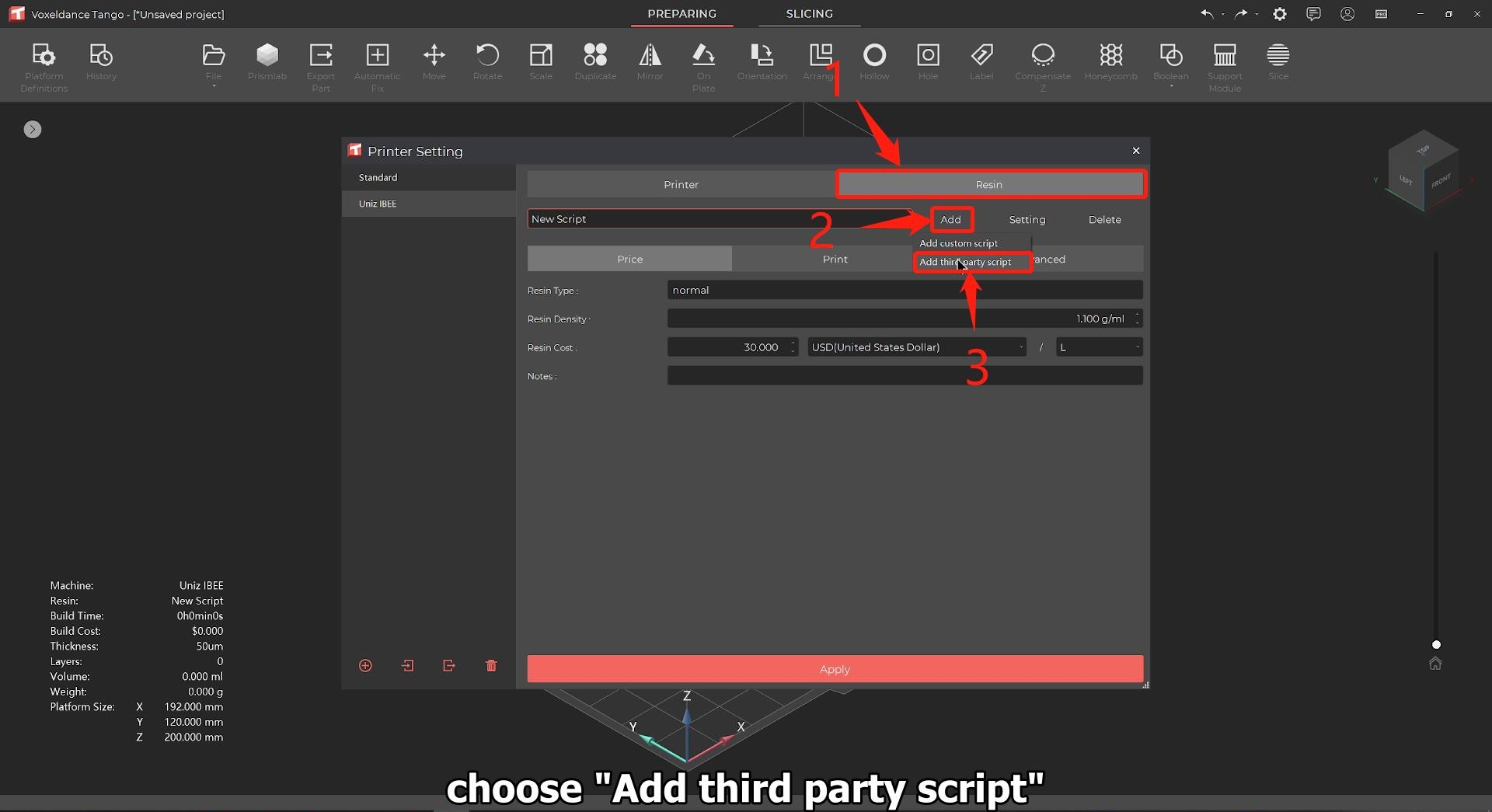The image size is (1492, 812).
Task: Delete printer with trash icon
Action: coord(491,665)
